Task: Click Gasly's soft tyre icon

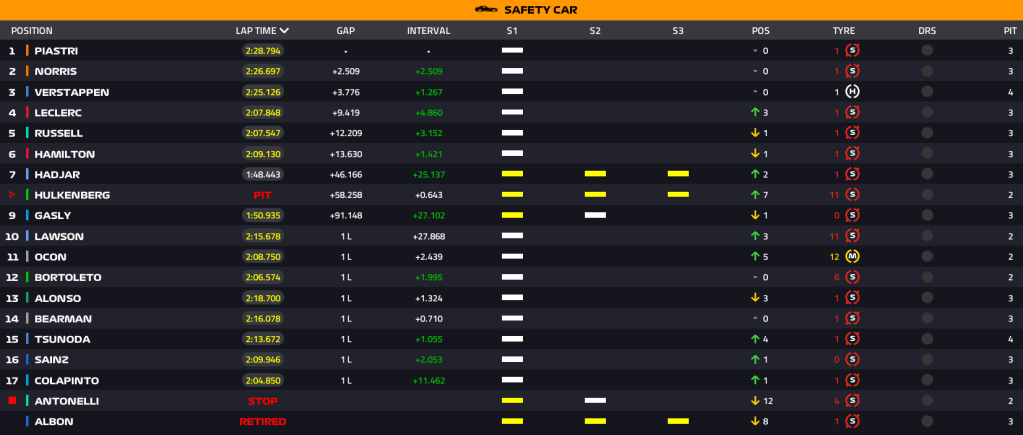Action: 852,215
